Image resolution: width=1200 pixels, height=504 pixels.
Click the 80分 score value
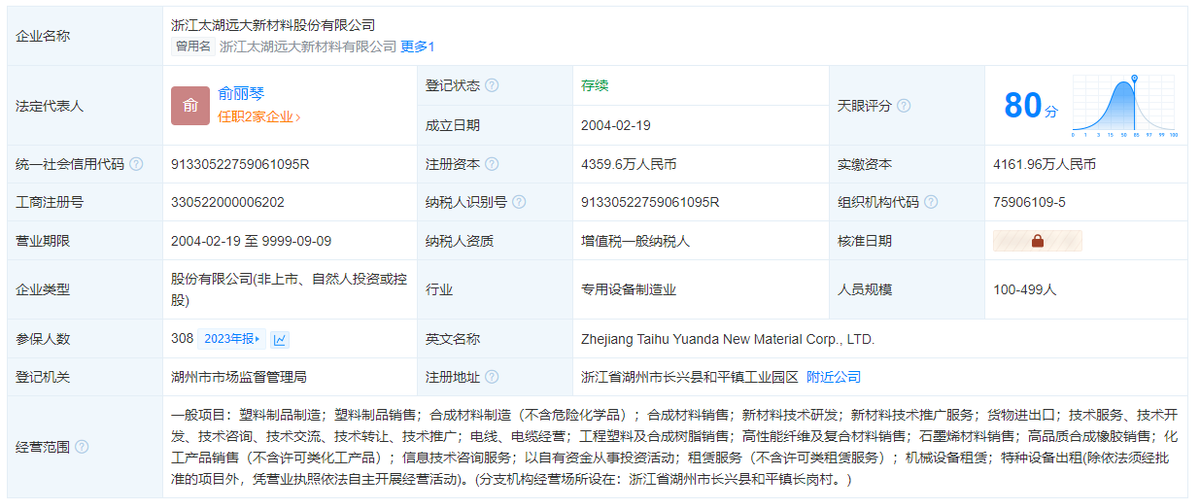(x=1030, y=106)
